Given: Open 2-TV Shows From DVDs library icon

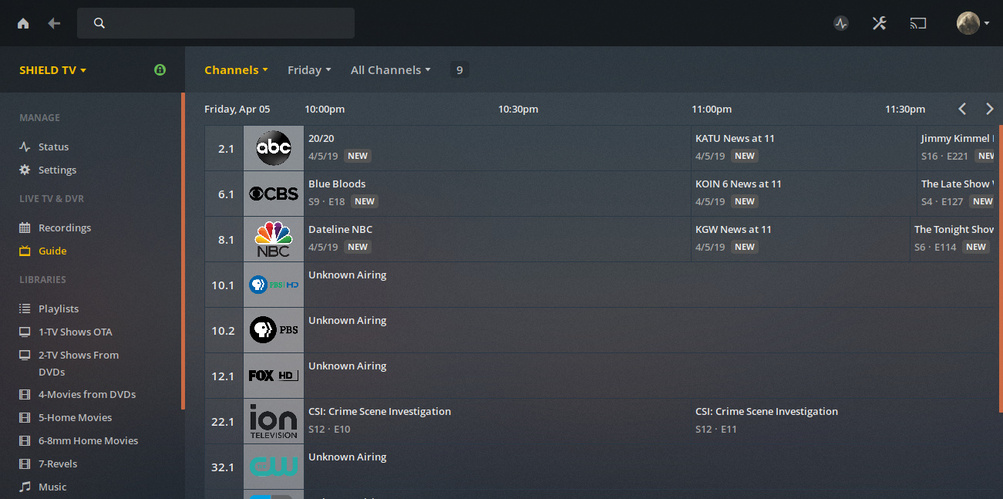Looking at the screenshot, I should pos(25,355).
